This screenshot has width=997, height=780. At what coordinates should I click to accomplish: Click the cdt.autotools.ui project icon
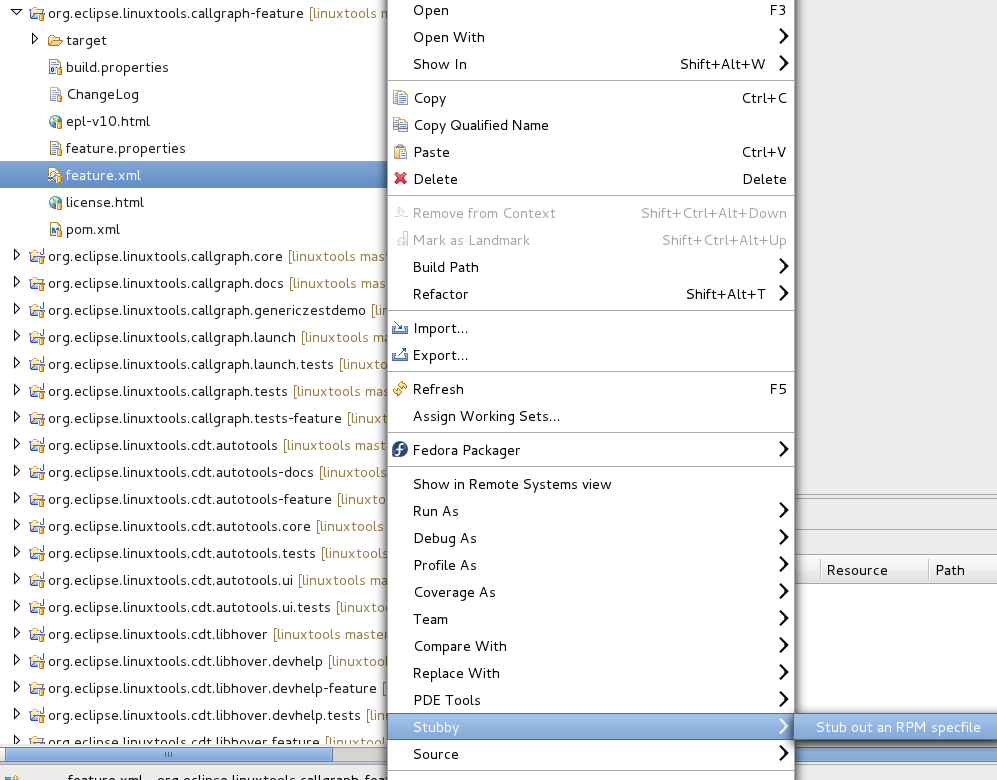[37, 580]
